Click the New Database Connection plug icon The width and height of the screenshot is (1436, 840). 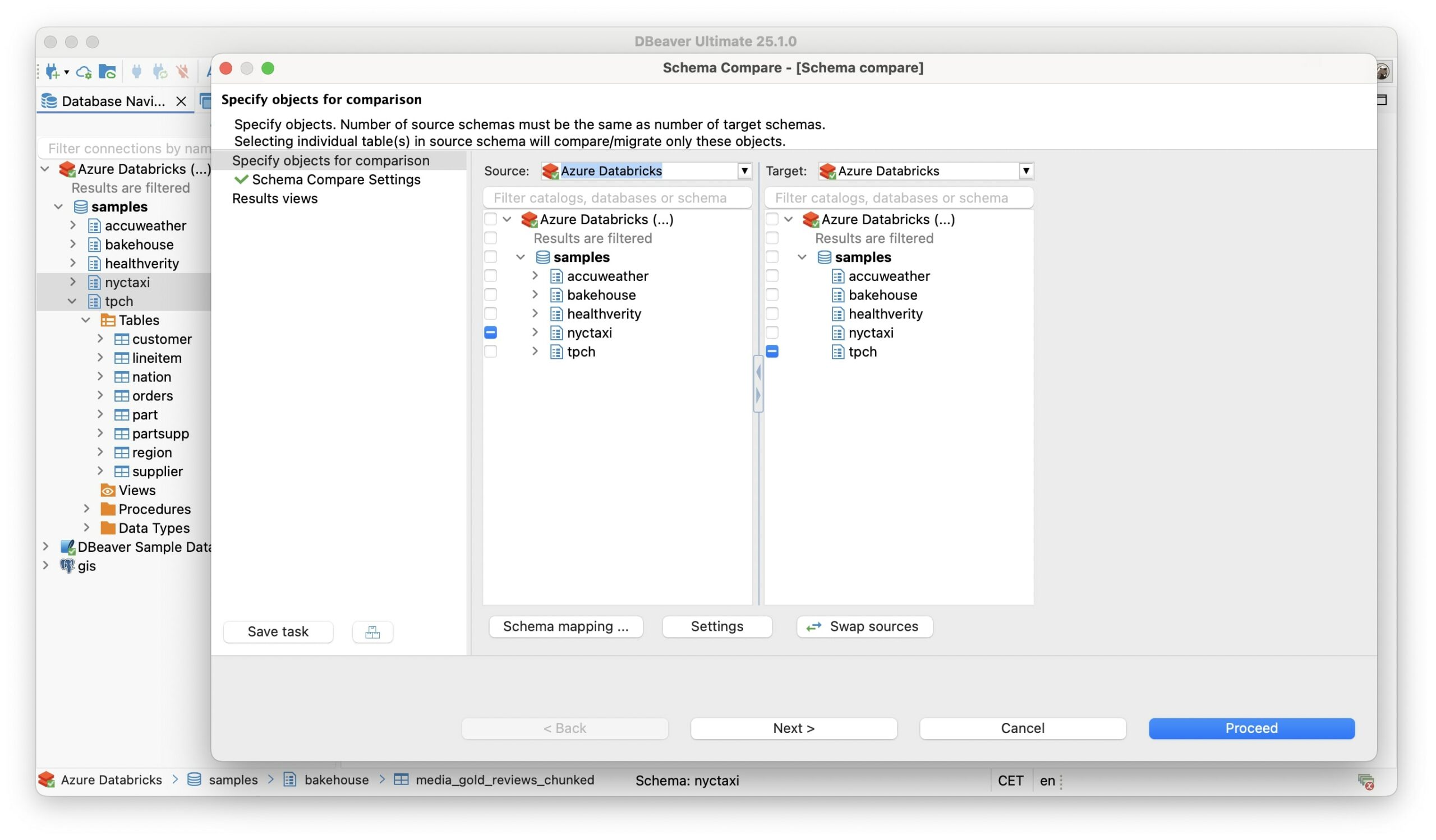52,72
